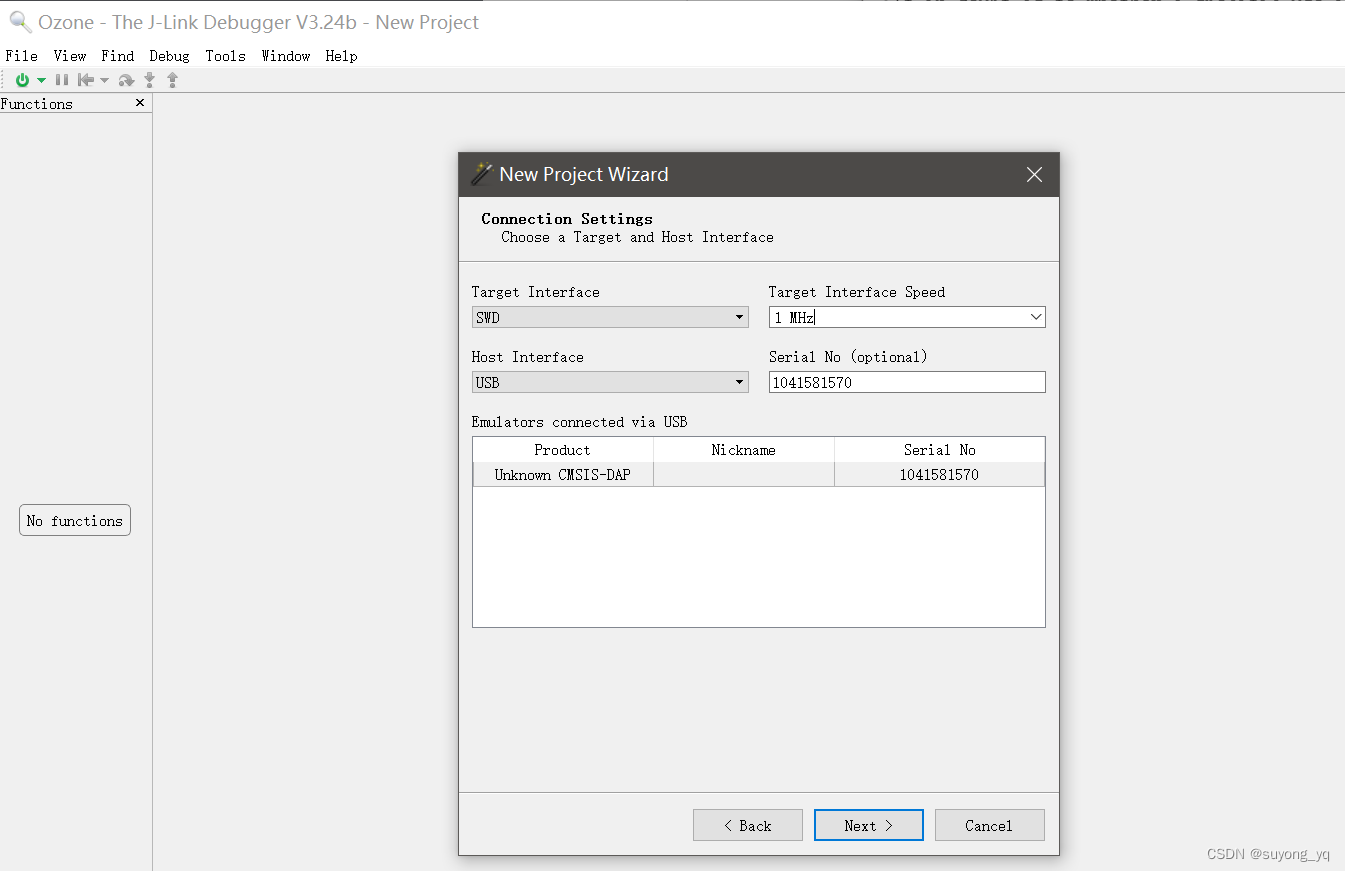The width and height of the screenshot is (1345, 871).
Task: Close the New Project Wizard dialog
Action: [x=1034, y=175]
